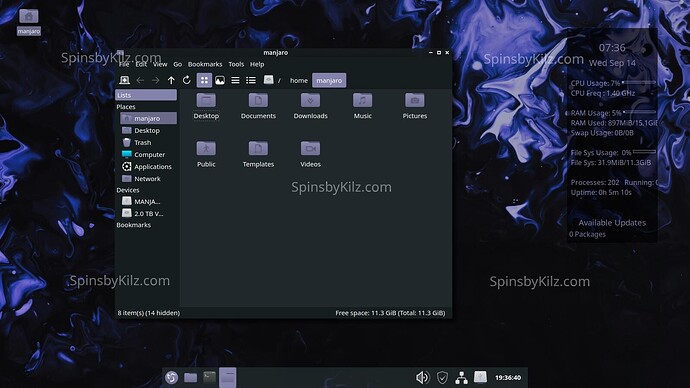This screenshot has height=388, width=690.
Task: Open the Tools menu
Action: click(236, 64)
